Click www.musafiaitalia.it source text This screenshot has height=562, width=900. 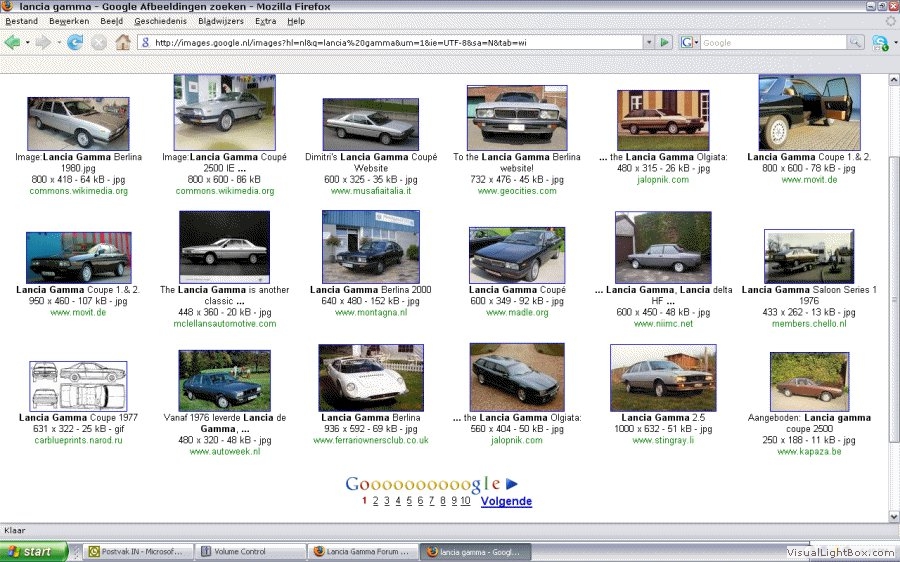pyautogui.click(x=371, y=191)
